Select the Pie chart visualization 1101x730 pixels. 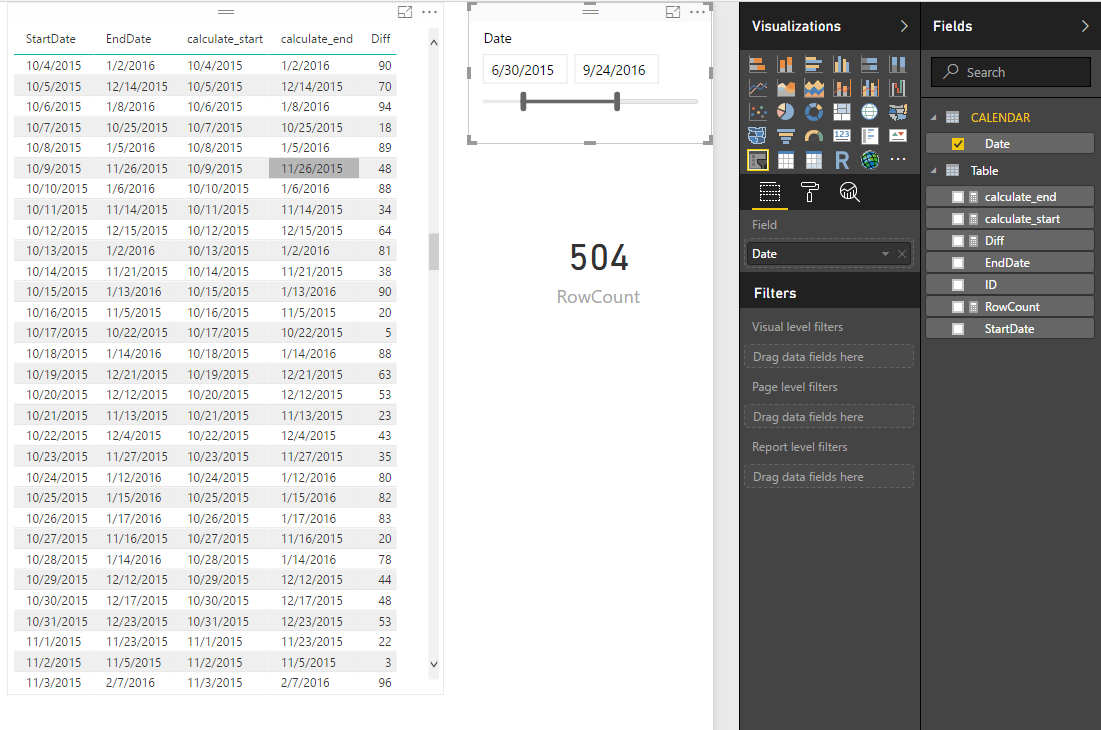point(786,112)
